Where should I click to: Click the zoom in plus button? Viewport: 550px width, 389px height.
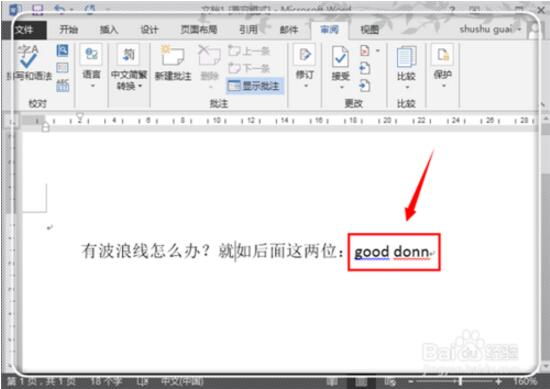pos(498,381)
